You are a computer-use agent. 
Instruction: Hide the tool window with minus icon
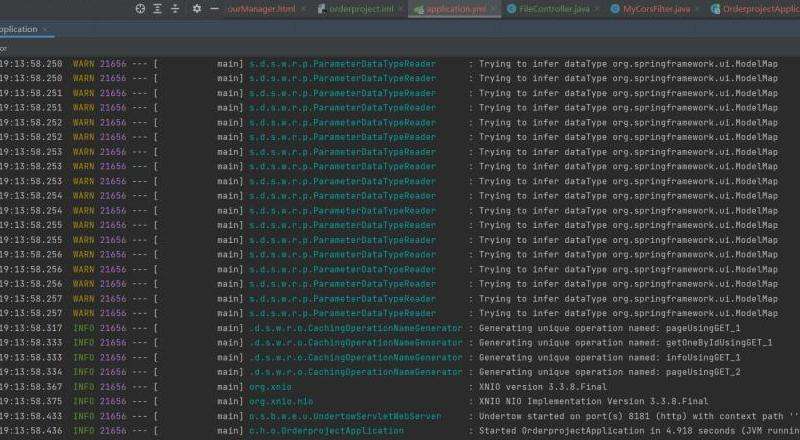214,9
